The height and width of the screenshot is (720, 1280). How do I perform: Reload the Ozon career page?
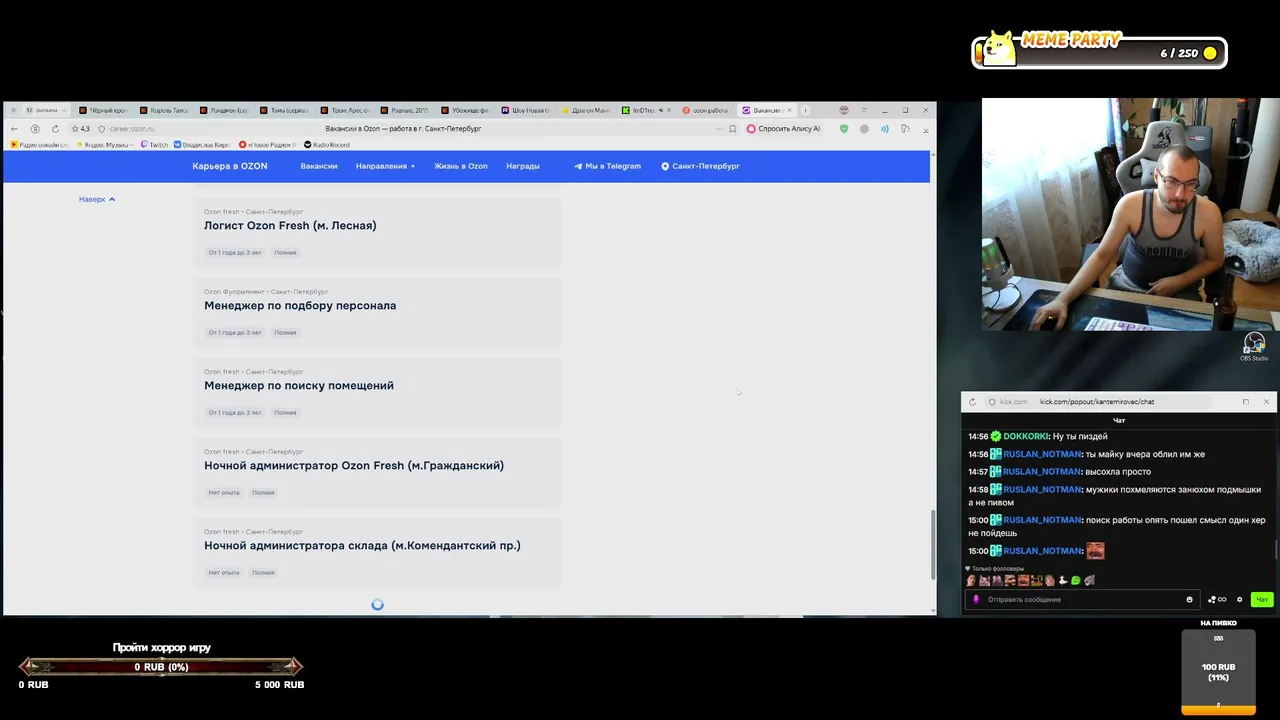tap(55, 129)
